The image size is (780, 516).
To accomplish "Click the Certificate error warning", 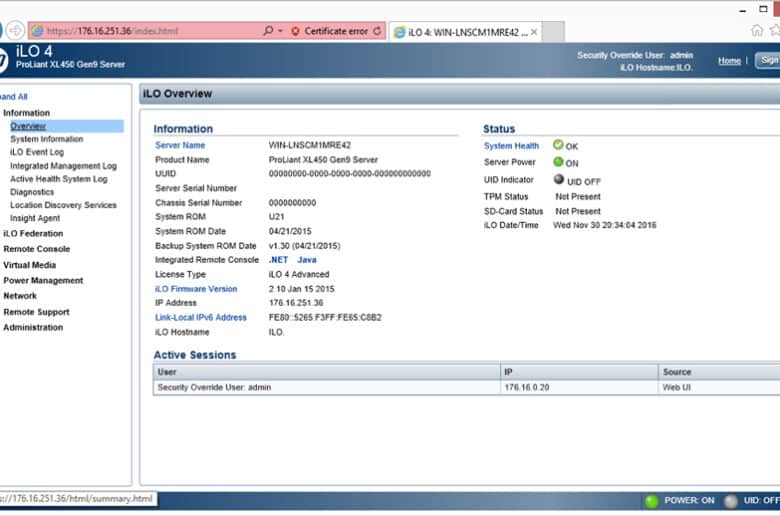I will [331, 31].
